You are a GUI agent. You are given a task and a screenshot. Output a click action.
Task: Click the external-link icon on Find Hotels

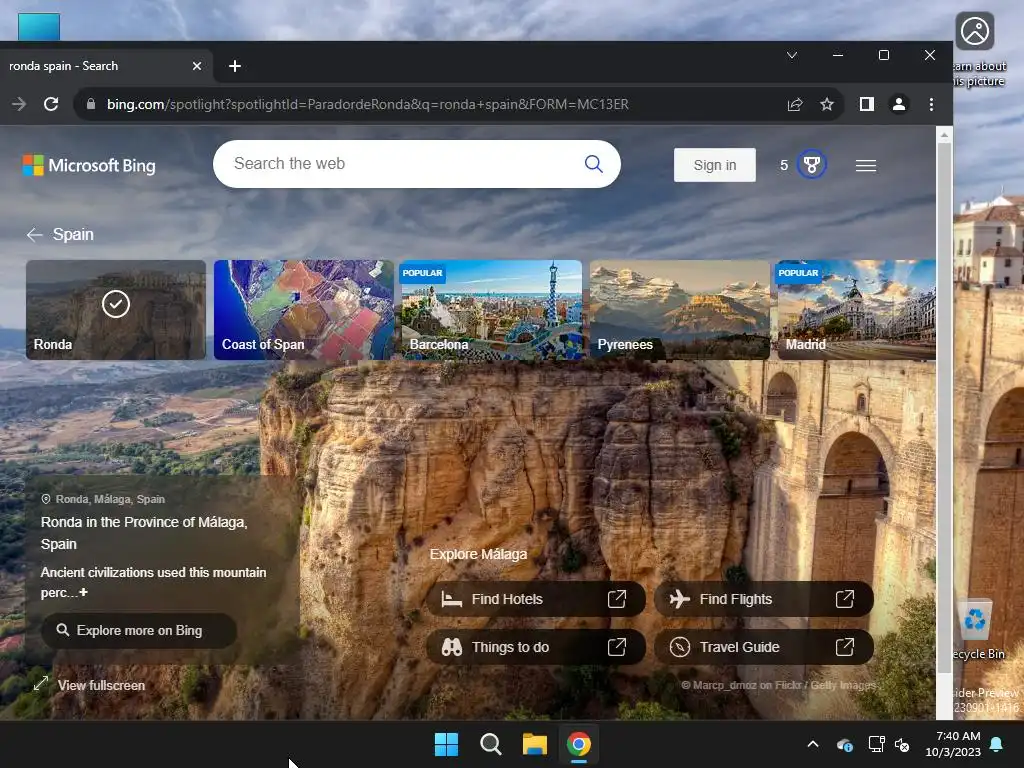pyautogui.click(x=617, y=599)
